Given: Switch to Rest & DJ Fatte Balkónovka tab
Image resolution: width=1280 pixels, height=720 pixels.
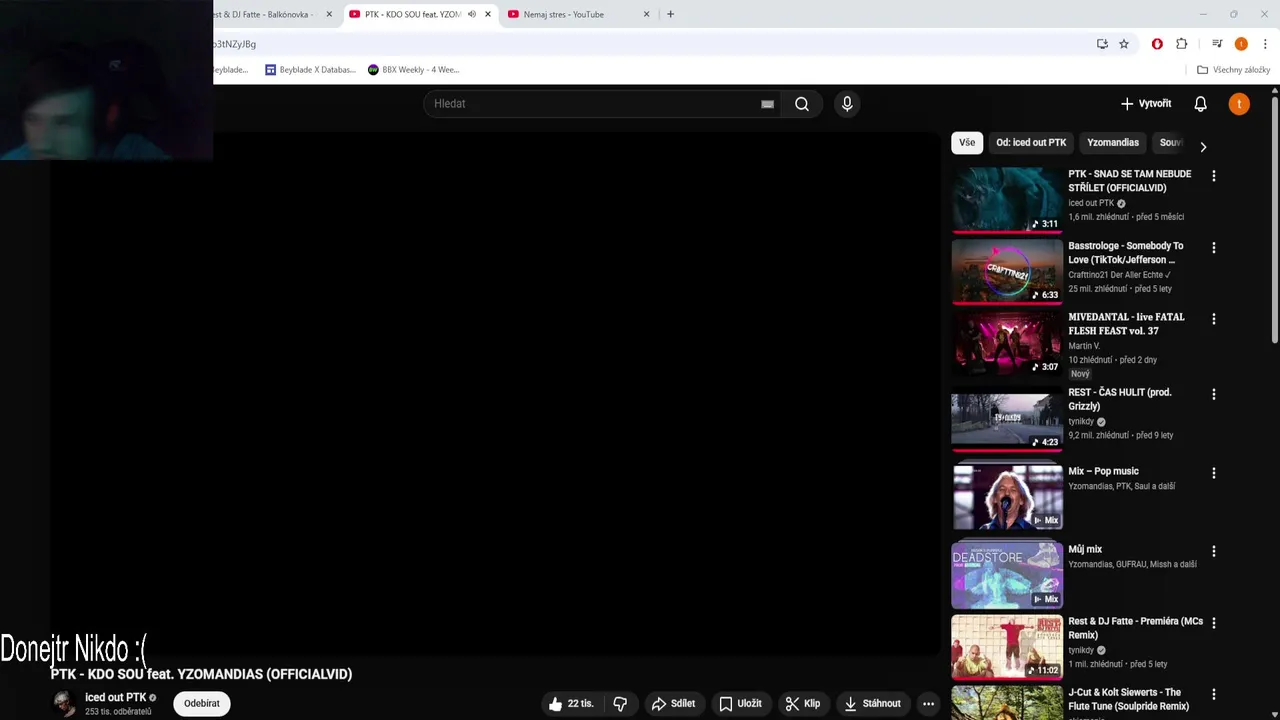Looking at the screenshot, I should [x=263, y=14].
